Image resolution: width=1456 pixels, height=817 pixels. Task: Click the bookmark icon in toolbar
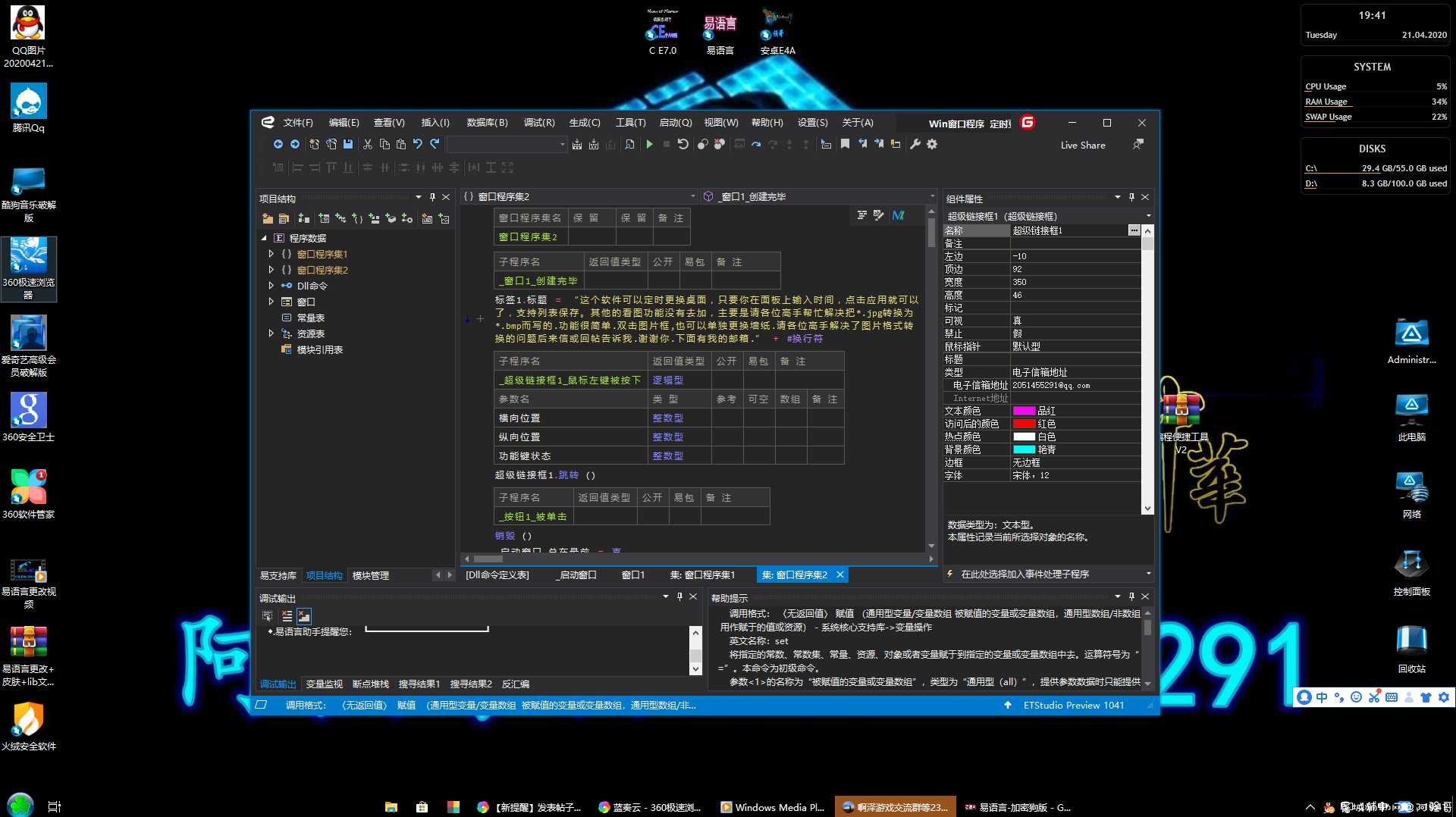point(845,145)
